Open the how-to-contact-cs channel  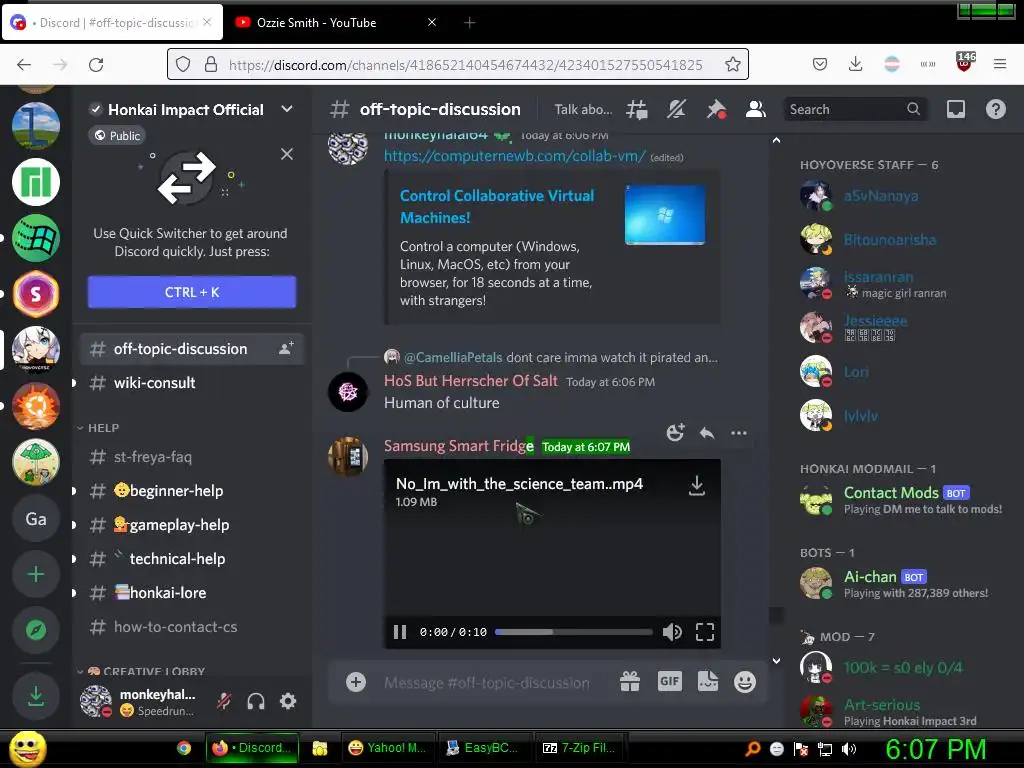[x=175, y=627]
